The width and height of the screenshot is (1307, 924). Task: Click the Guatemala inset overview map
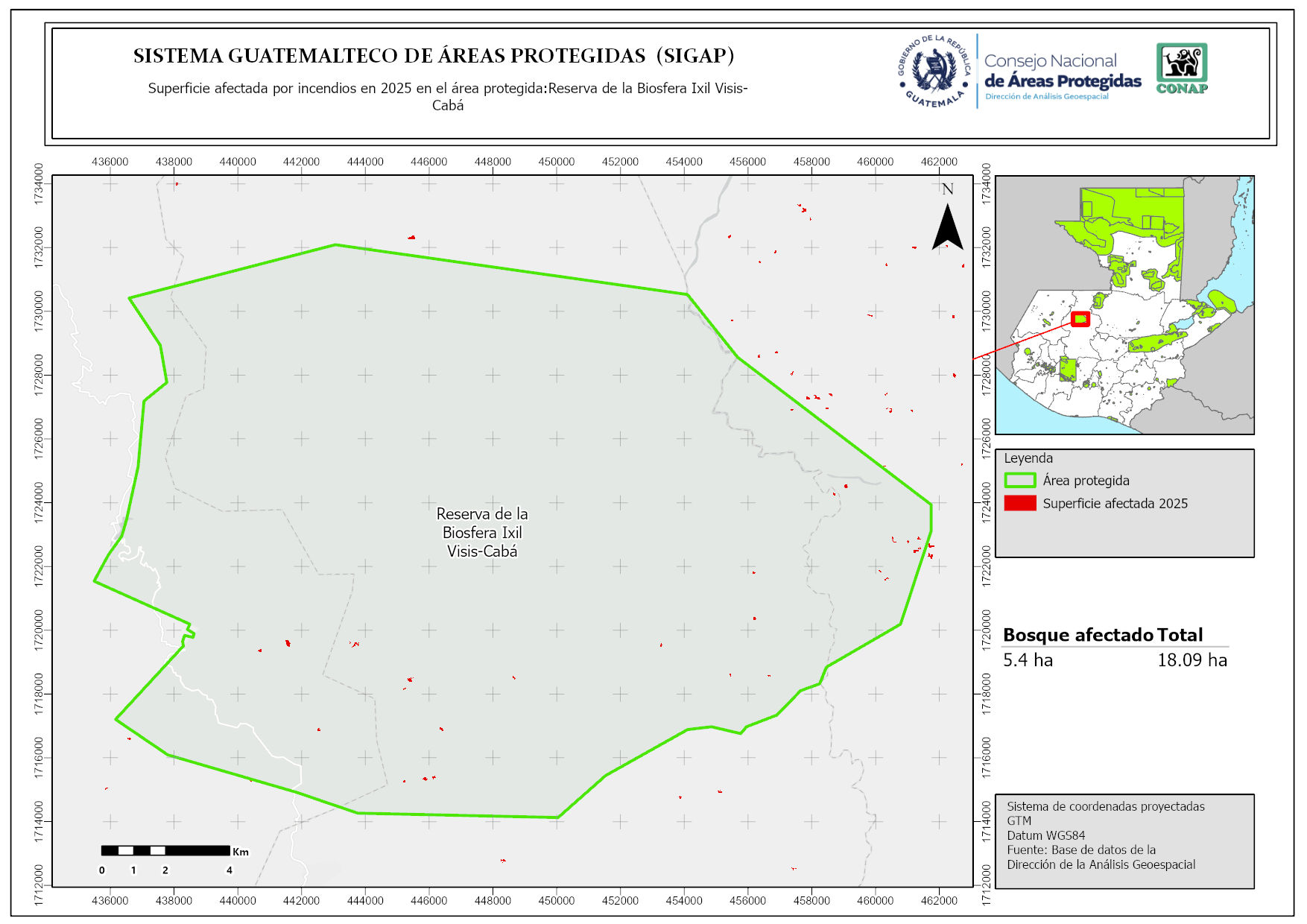tap(1124, 305)
